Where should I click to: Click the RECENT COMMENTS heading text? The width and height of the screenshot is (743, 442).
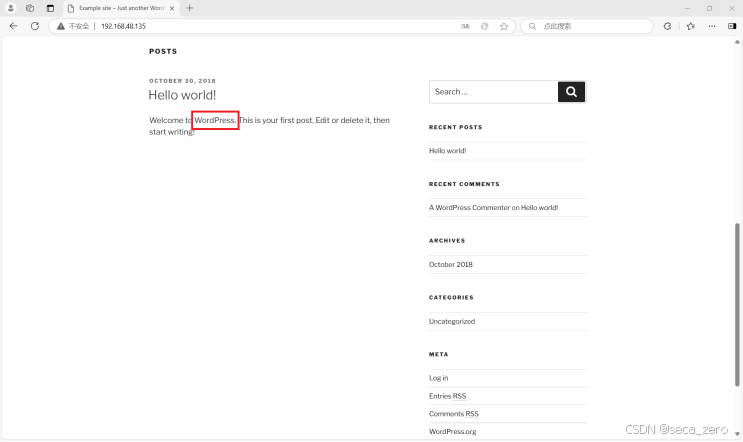pyautogui.click(x=464, y=184)
